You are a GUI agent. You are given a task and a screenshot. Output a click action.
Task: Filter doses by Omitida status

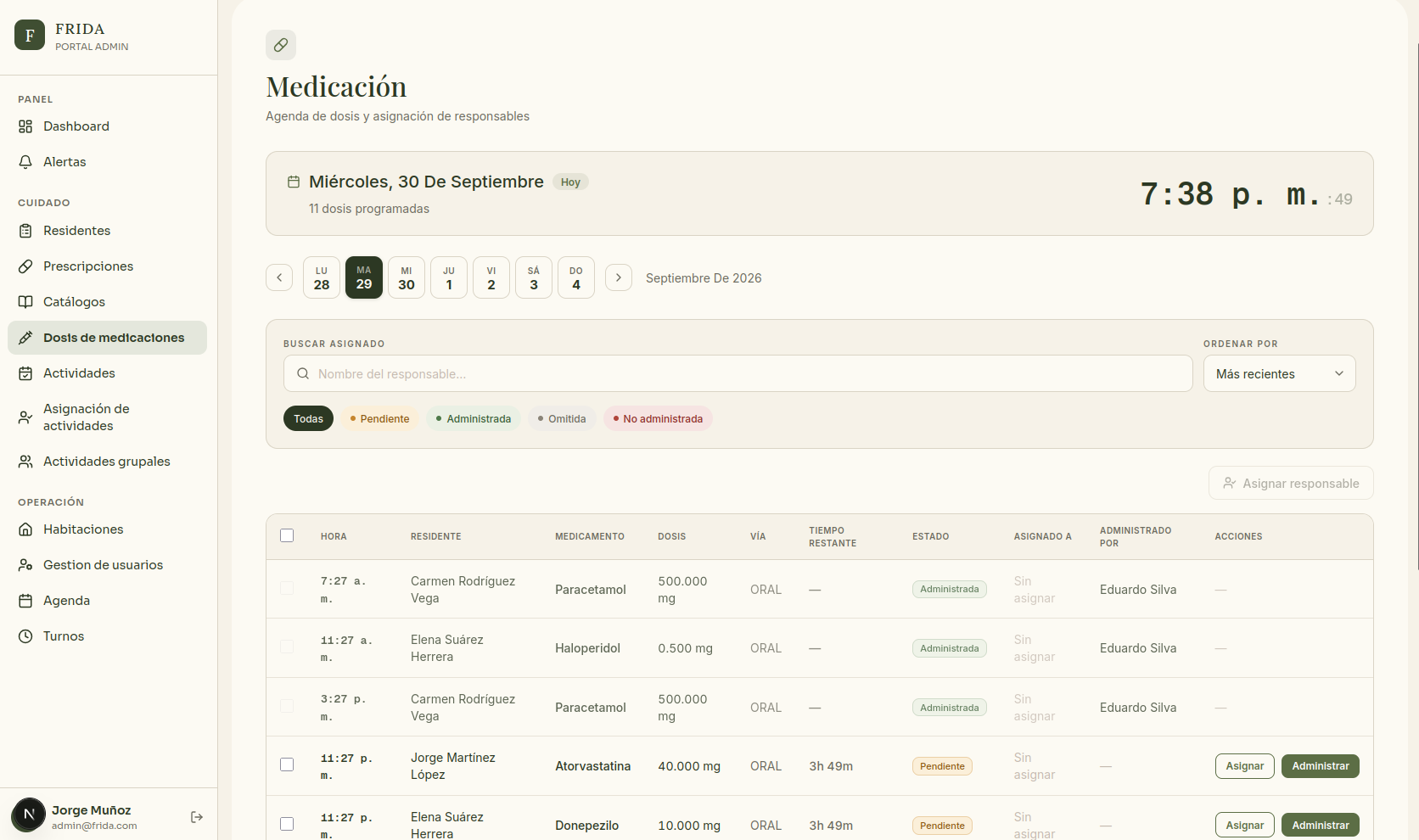[x=562, y=418]
